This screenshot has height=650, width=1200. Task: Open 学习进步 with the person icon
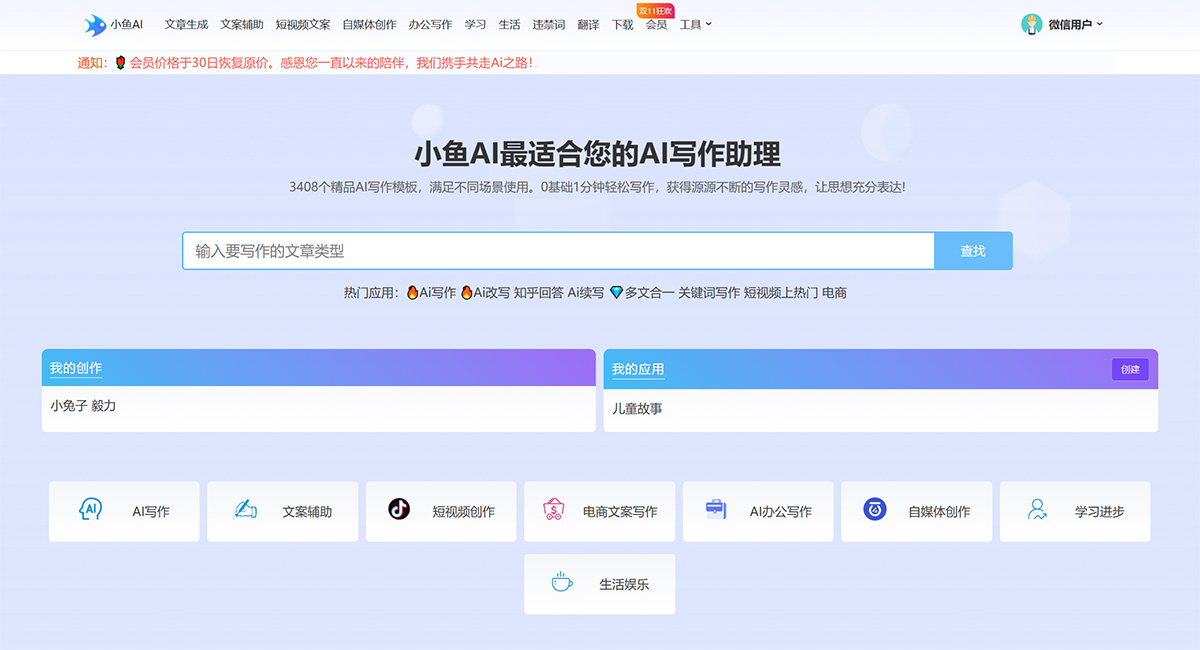[1033, 510]
